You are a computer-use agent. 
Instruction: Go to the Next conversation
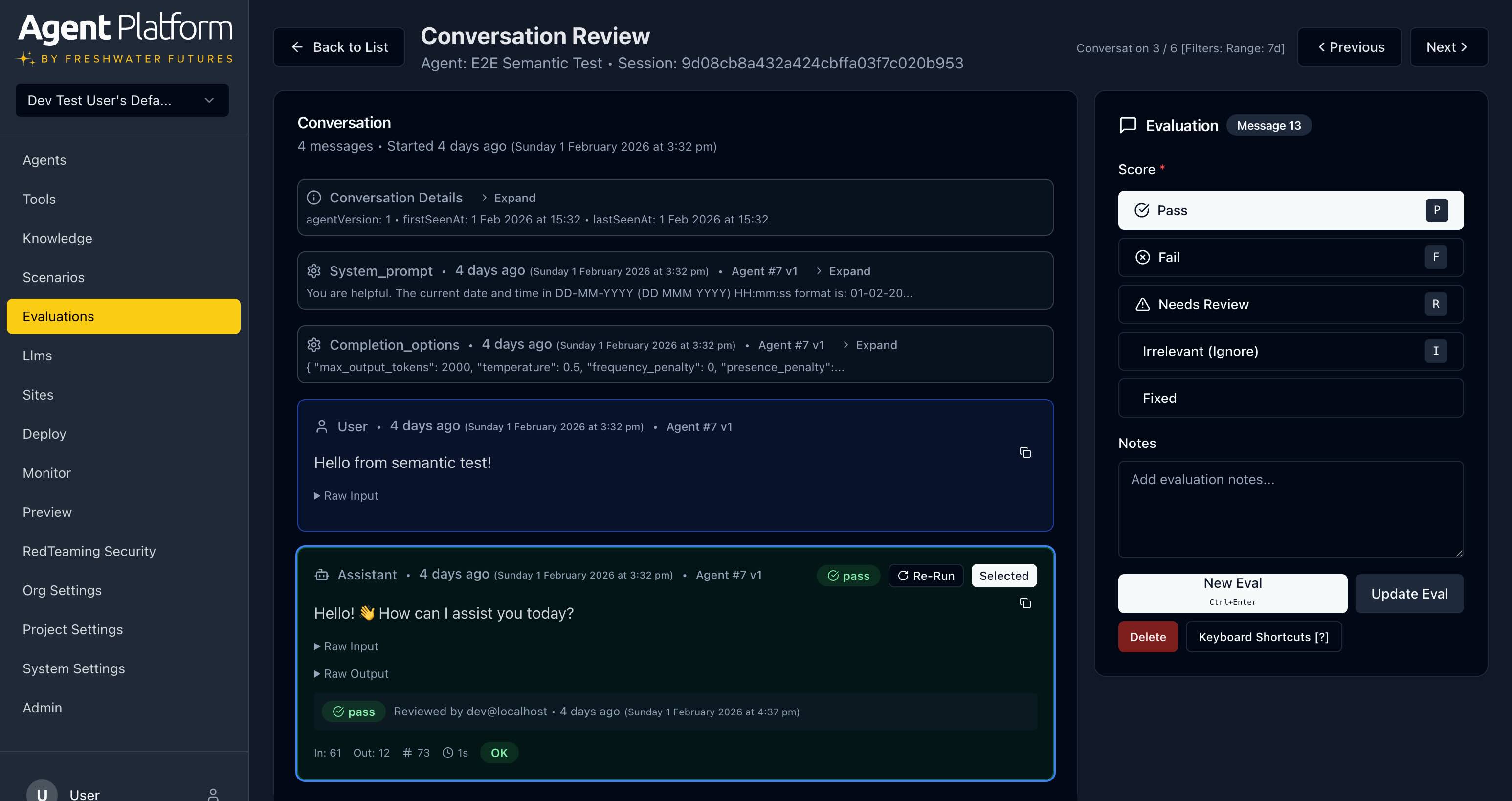(x=1447, y=47)
